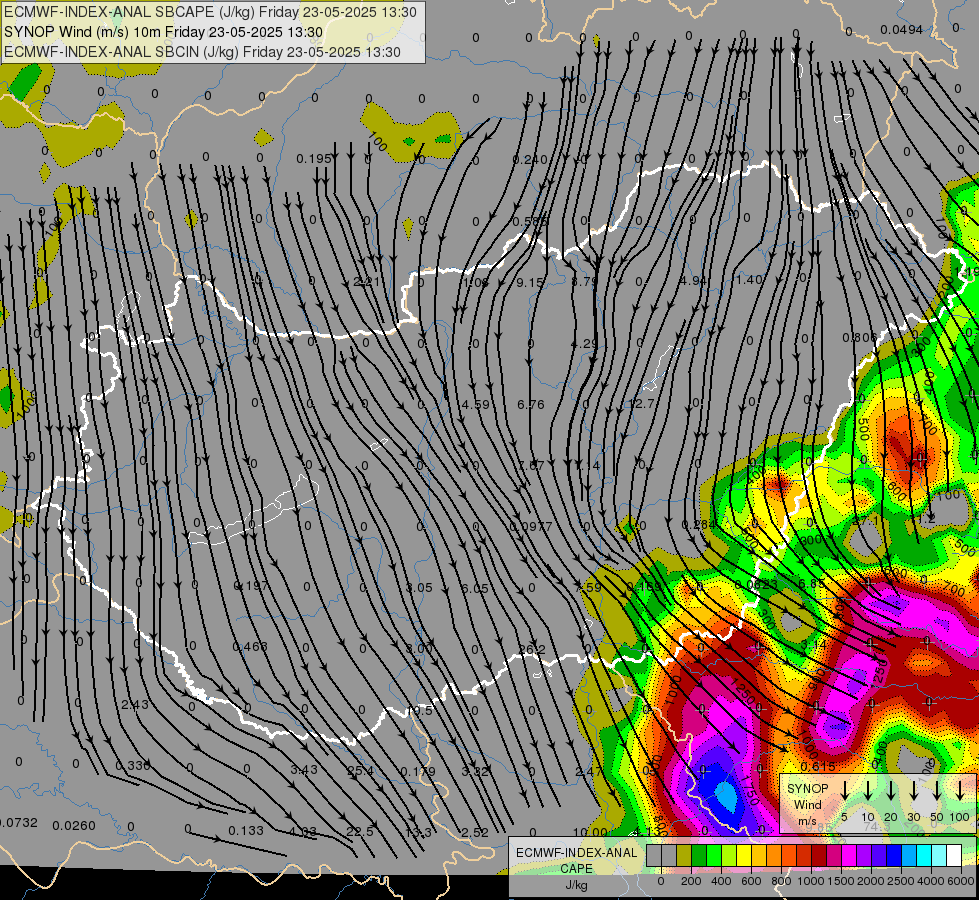Click the map value '6.05'
Screen dimensions: 979x900
point(475,588)
